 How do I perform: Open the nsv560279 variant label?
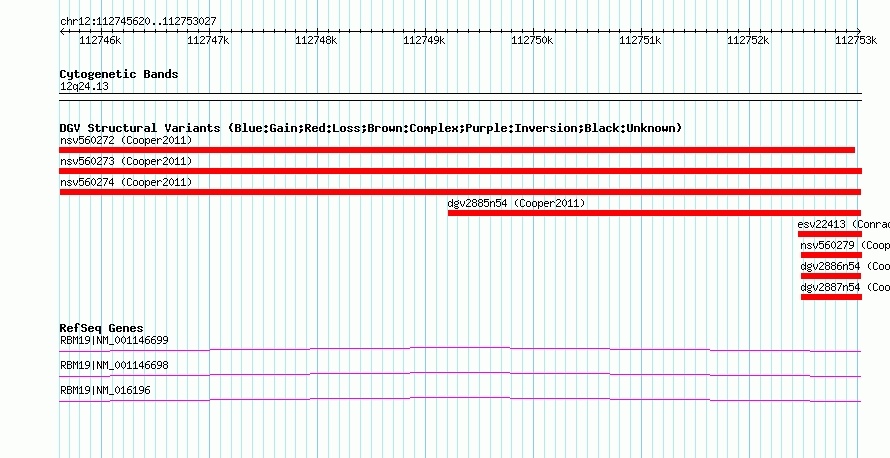point(845,245)
